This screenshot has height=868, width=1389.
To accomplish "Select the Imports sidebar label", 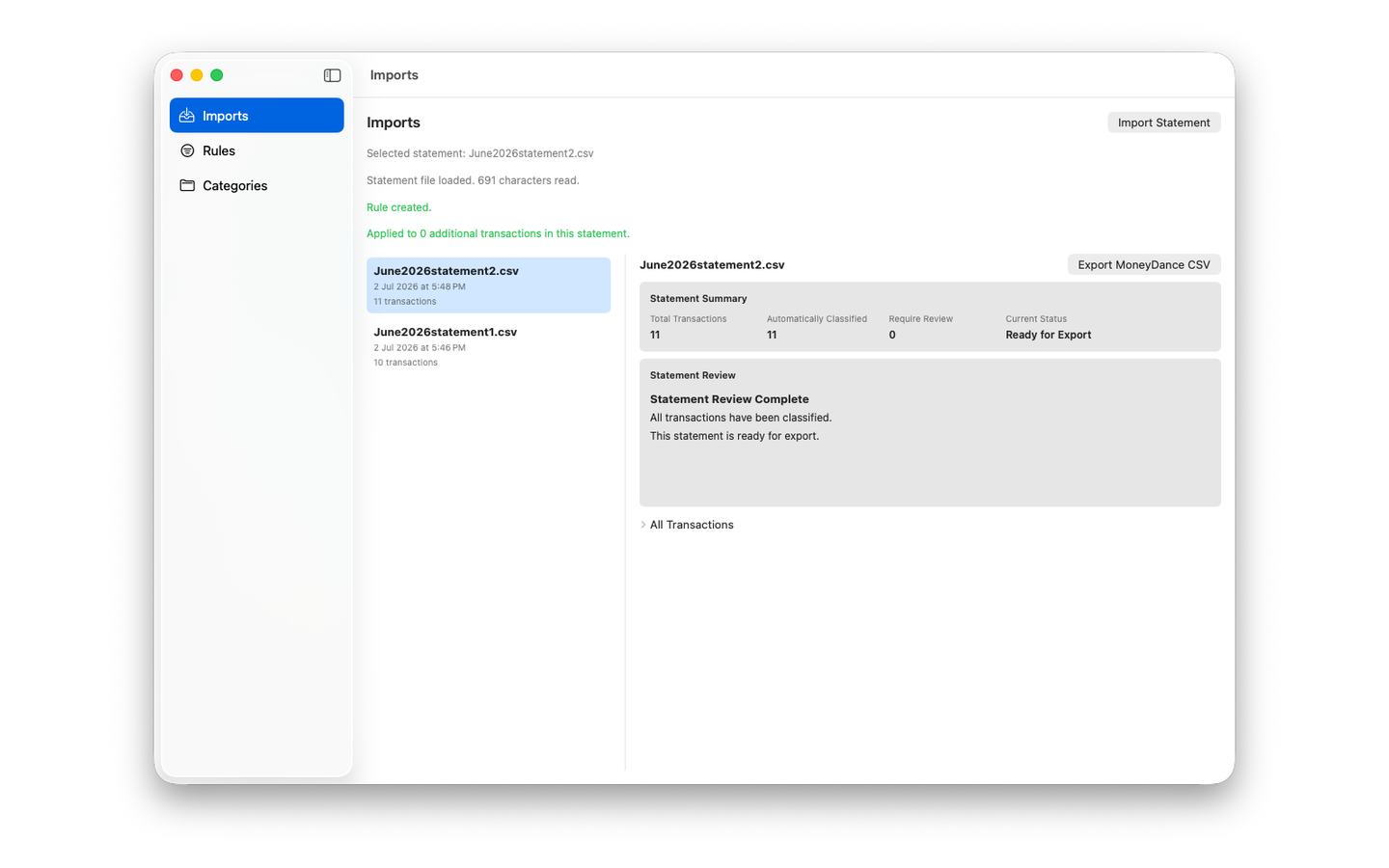I will point(226,116).
